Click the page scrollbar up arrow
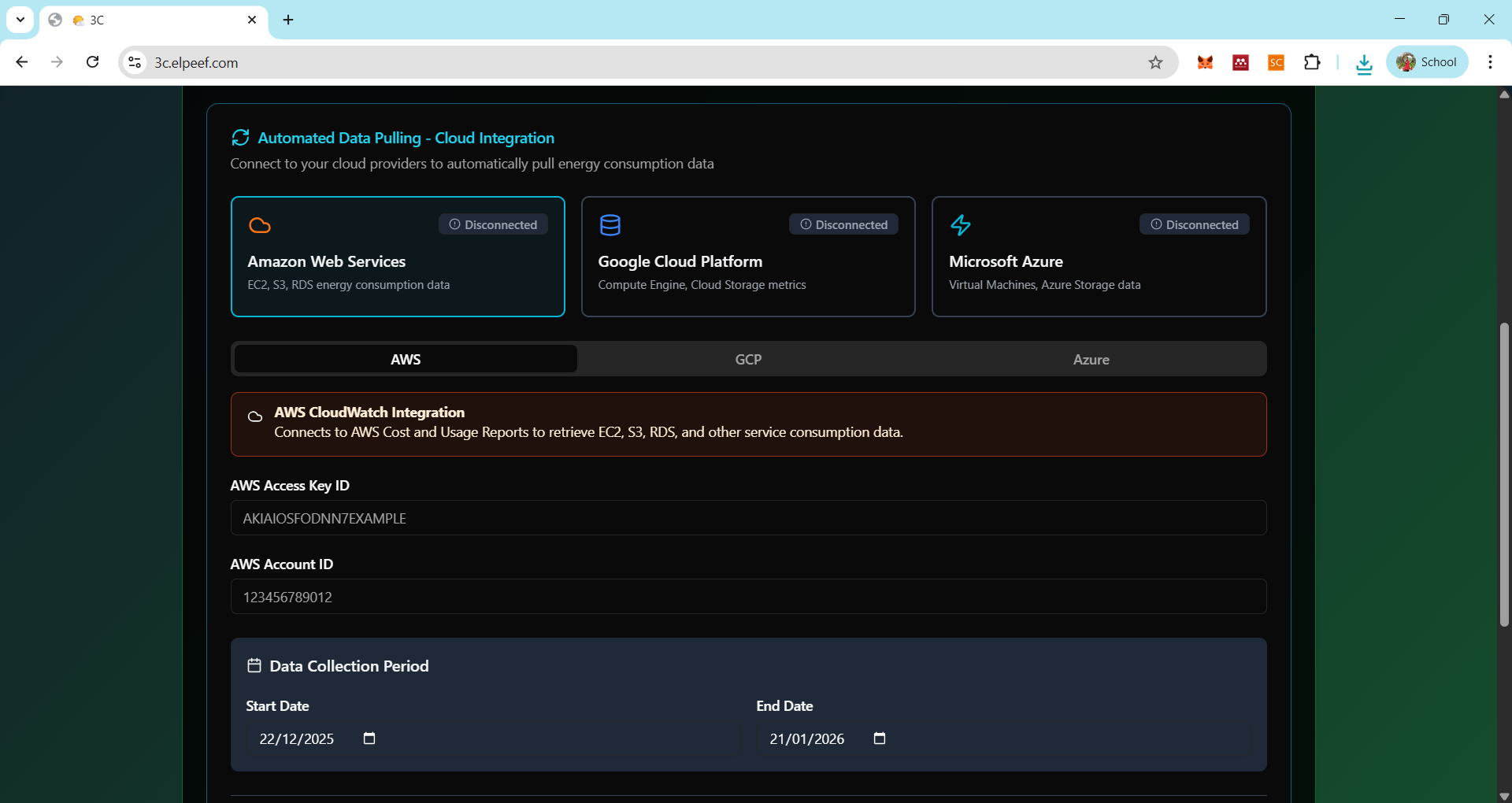This screenshot has height=803, width=1512. (1504, 94)
